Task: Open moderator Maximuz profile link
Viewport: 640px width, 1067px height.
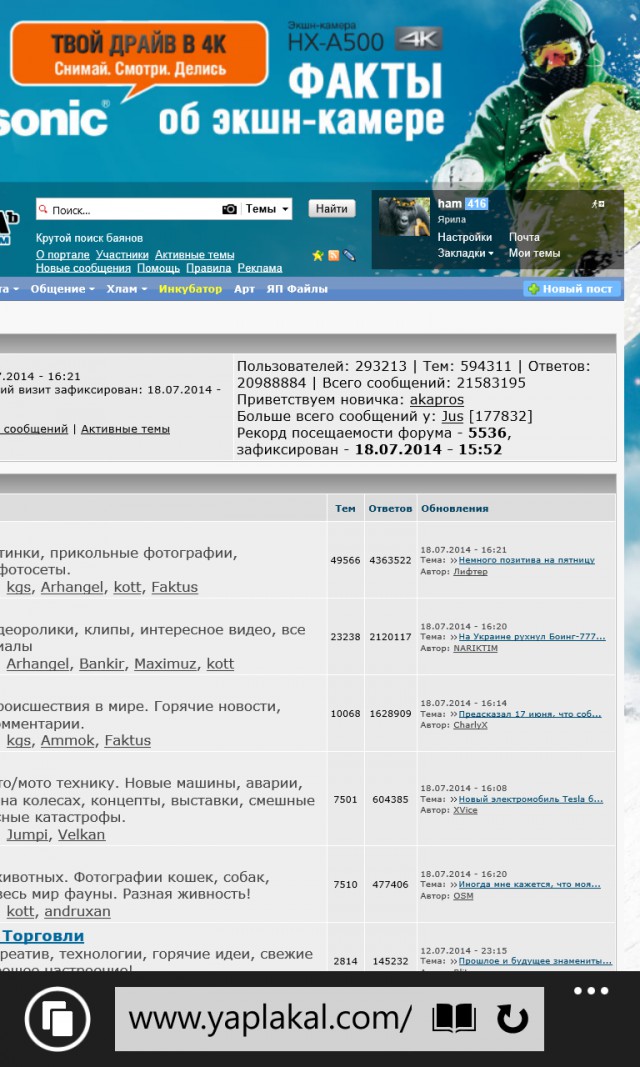Action: [165, 663]
